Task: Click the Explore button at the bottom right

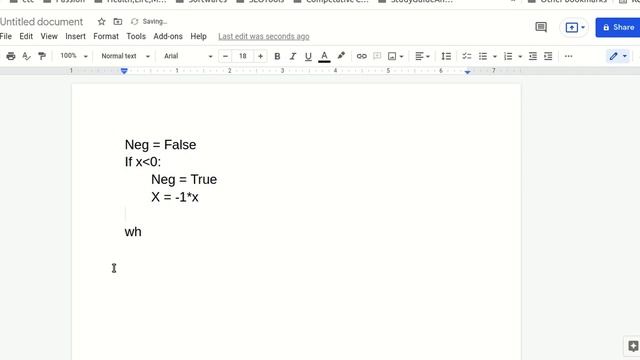Action: click(x=633, y=346)
